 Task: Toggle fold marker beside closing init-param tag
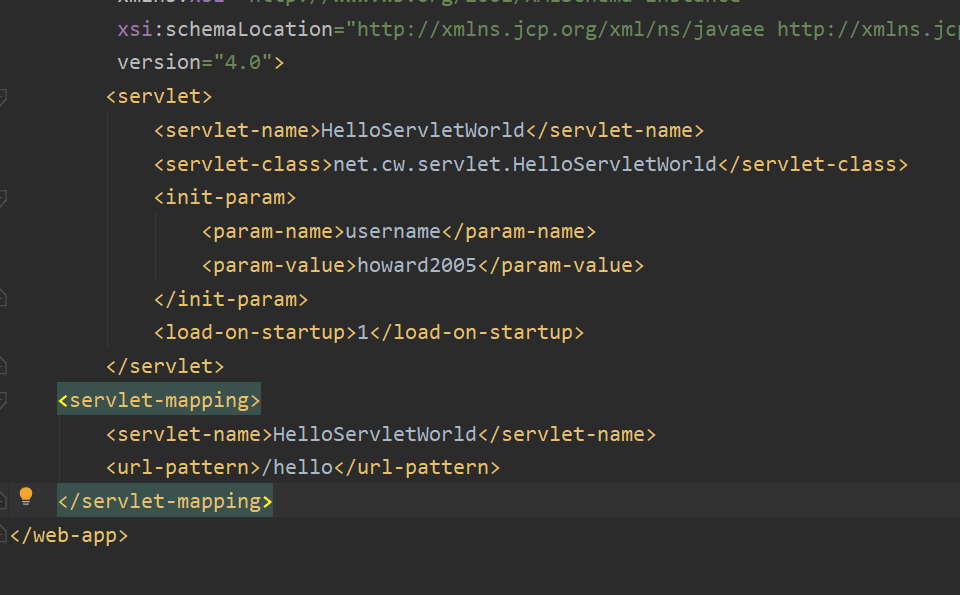point(2,299)
